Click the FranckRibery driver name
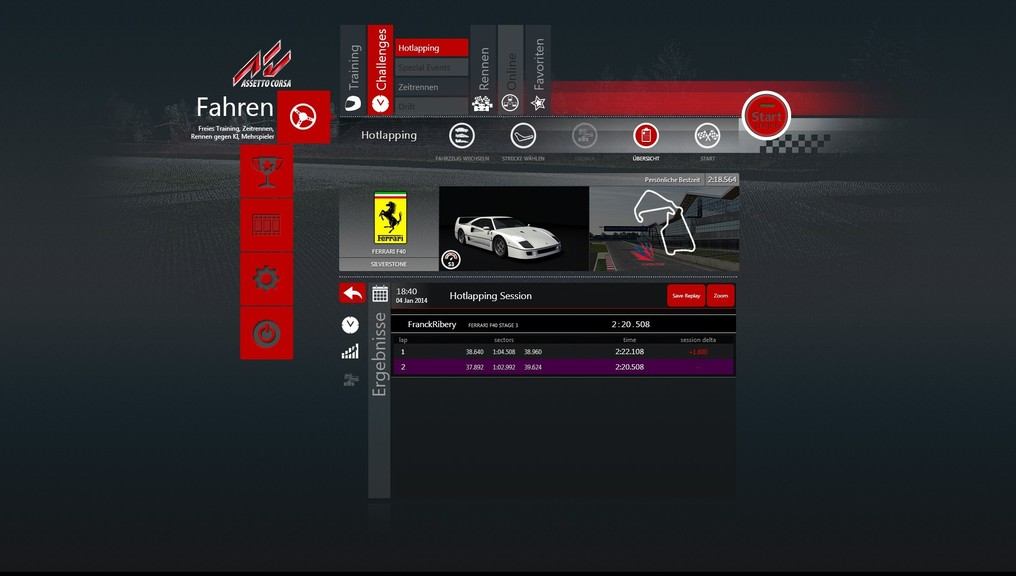1016x576 pixels. 432,325
